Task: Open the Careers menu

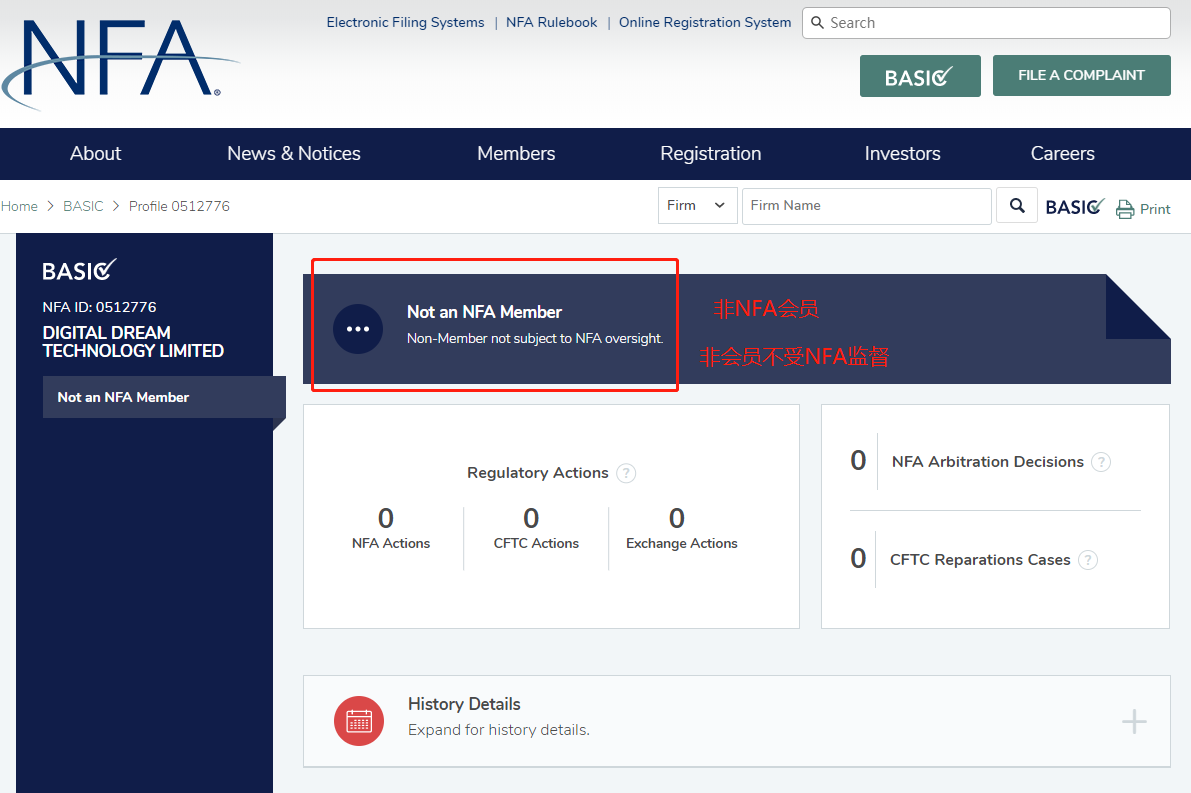Action: [1062, 153]
